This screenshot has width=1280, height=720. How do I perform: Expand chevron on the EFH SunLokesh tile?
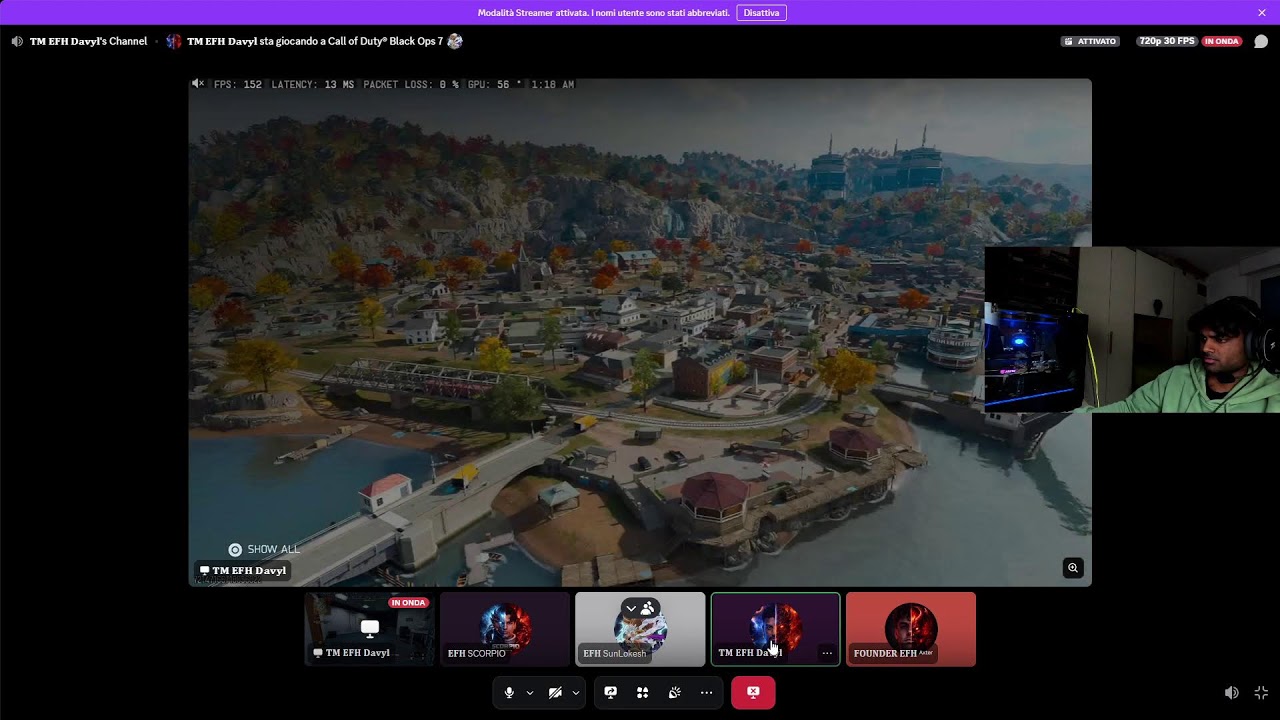(x=630, y=608)
